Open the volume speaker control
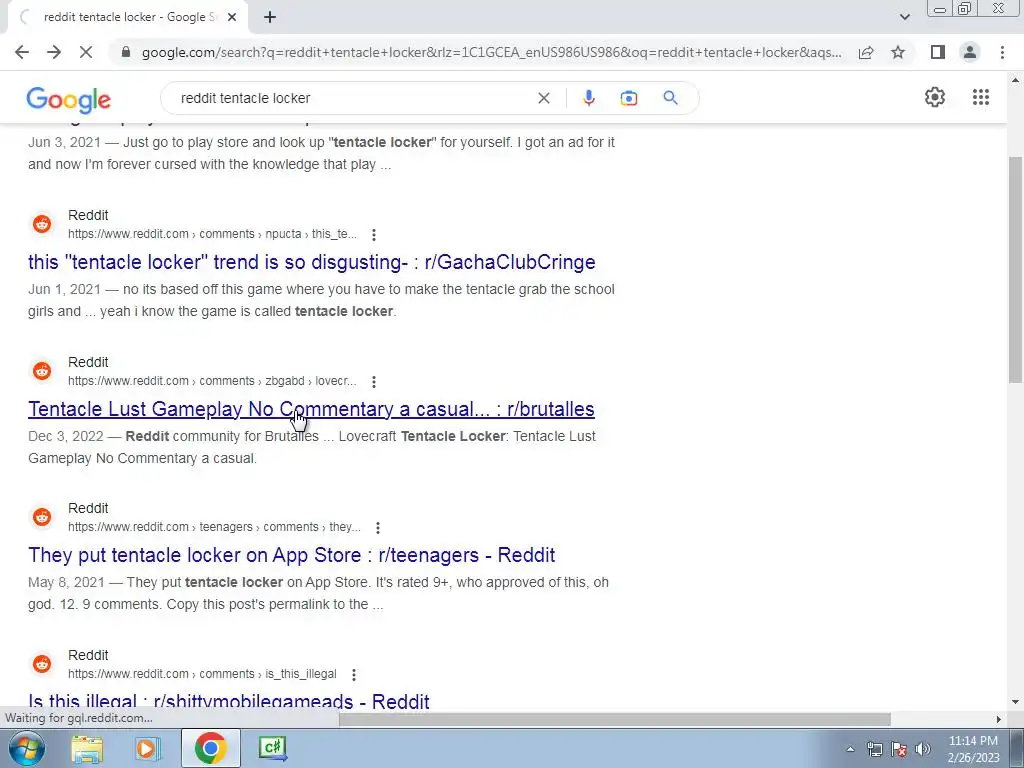This screenshot has height=768, width=1024. click(923, 749)
